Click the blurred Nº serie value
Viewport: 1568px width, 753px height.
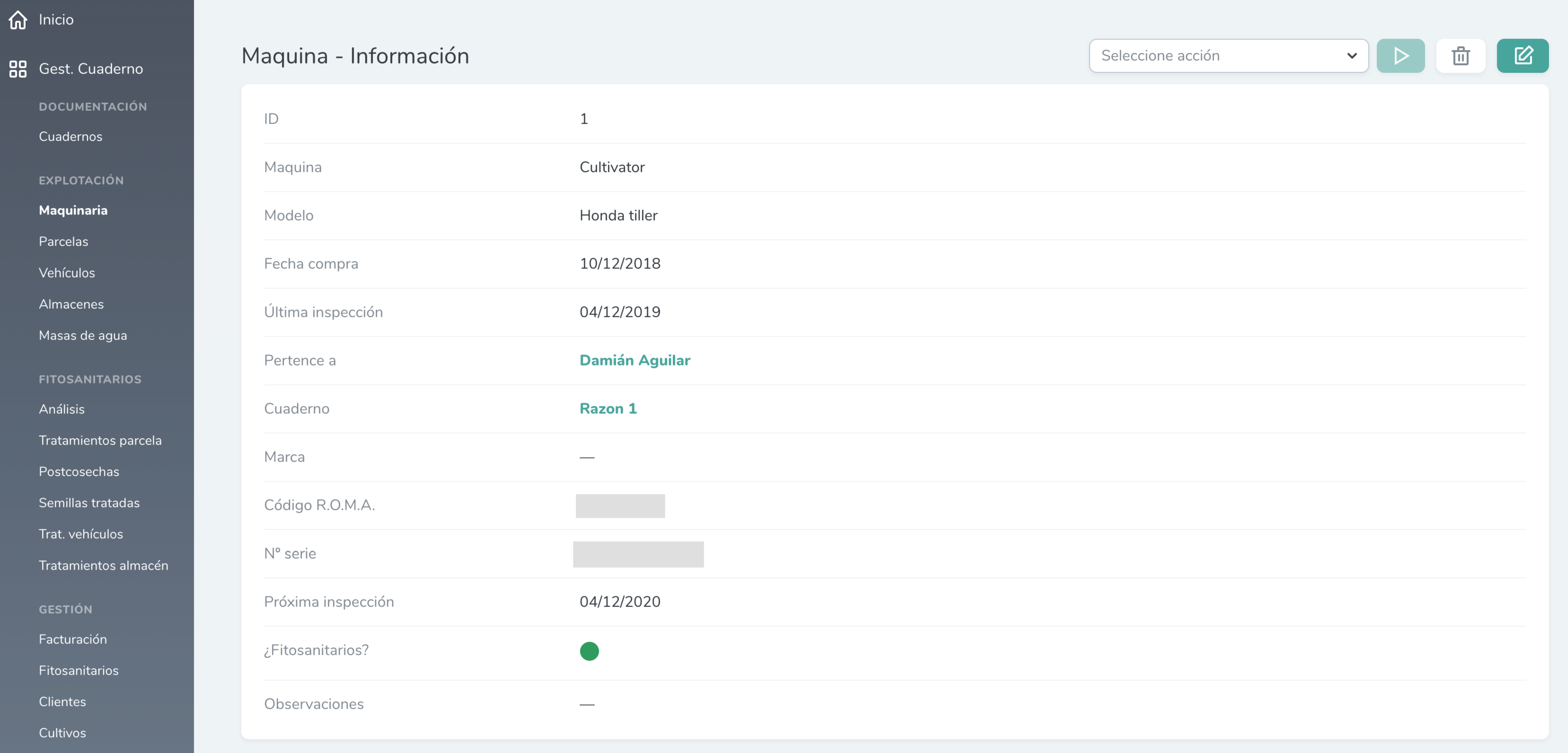[638, 554]
